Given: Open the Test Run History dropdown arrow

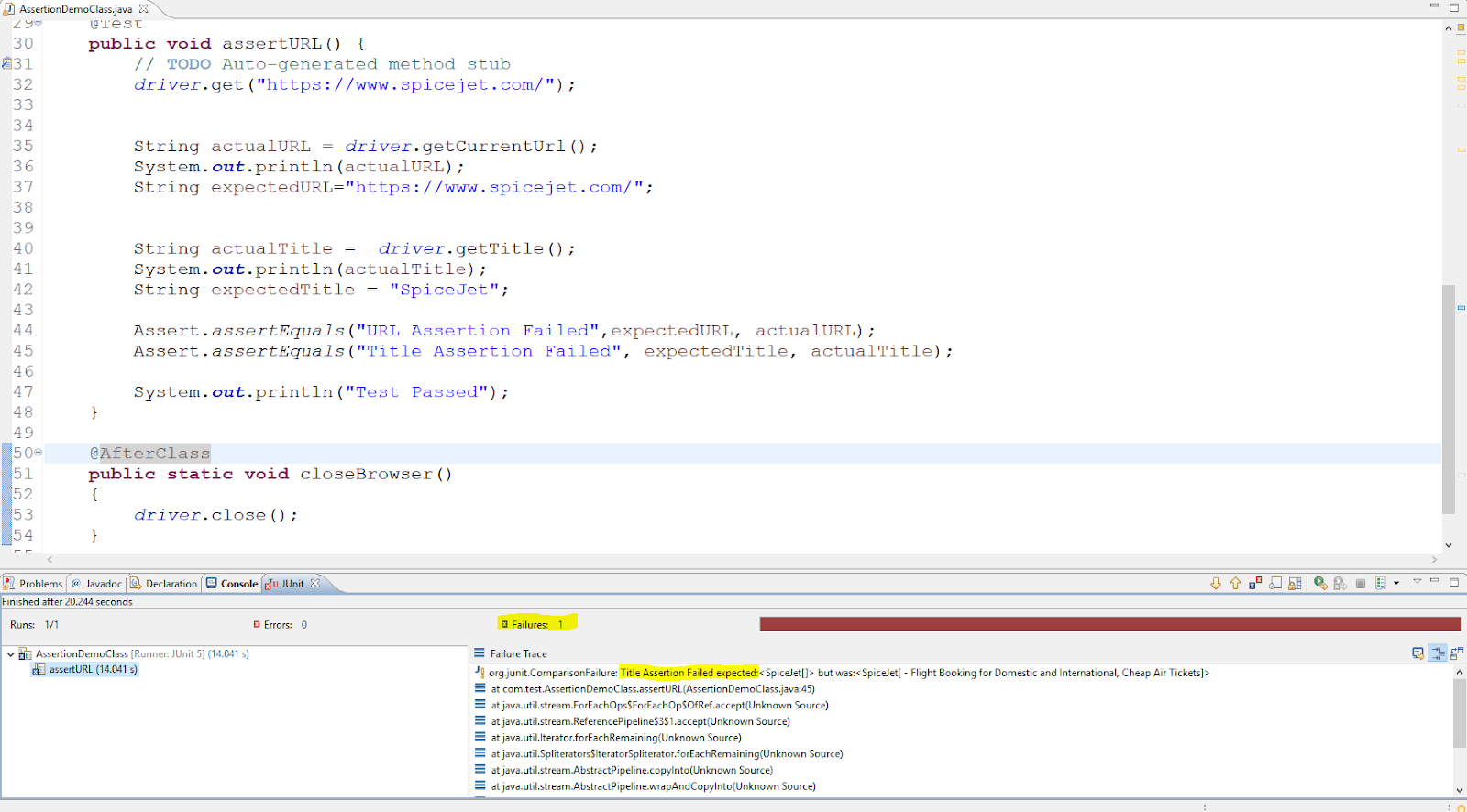Looking at the screenshot, I should pyautogui.click(x=1396, y=583).
